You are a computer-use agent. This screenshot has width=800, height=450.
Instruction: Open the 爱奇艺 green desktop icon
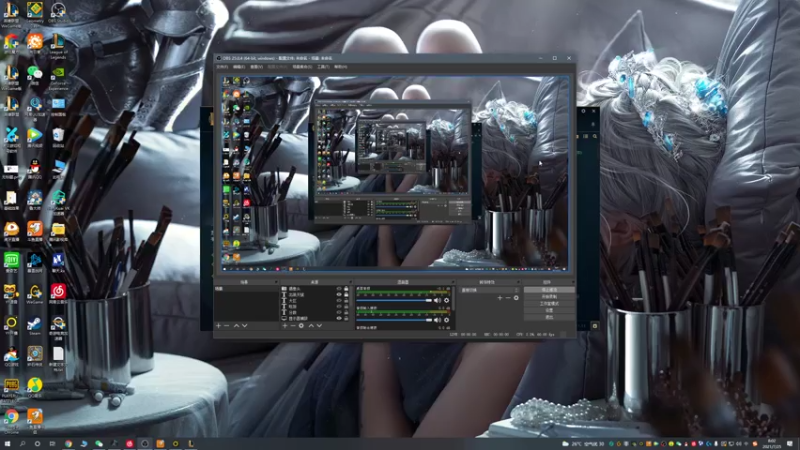pos(11,262)
